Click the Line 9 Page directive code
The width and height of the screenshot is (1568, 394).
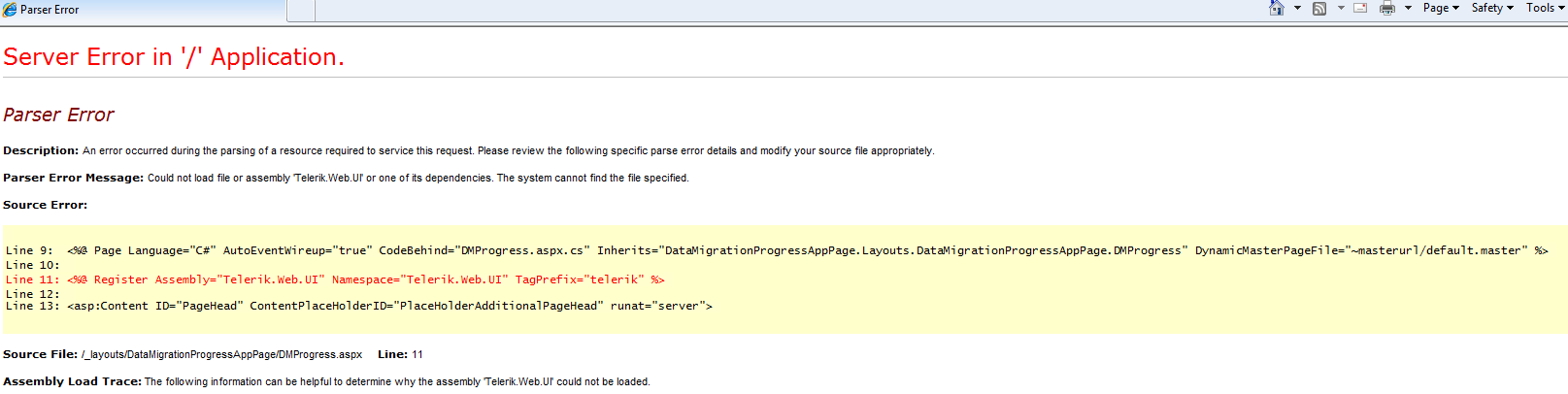pyautogui.click(x=806, y=250)
